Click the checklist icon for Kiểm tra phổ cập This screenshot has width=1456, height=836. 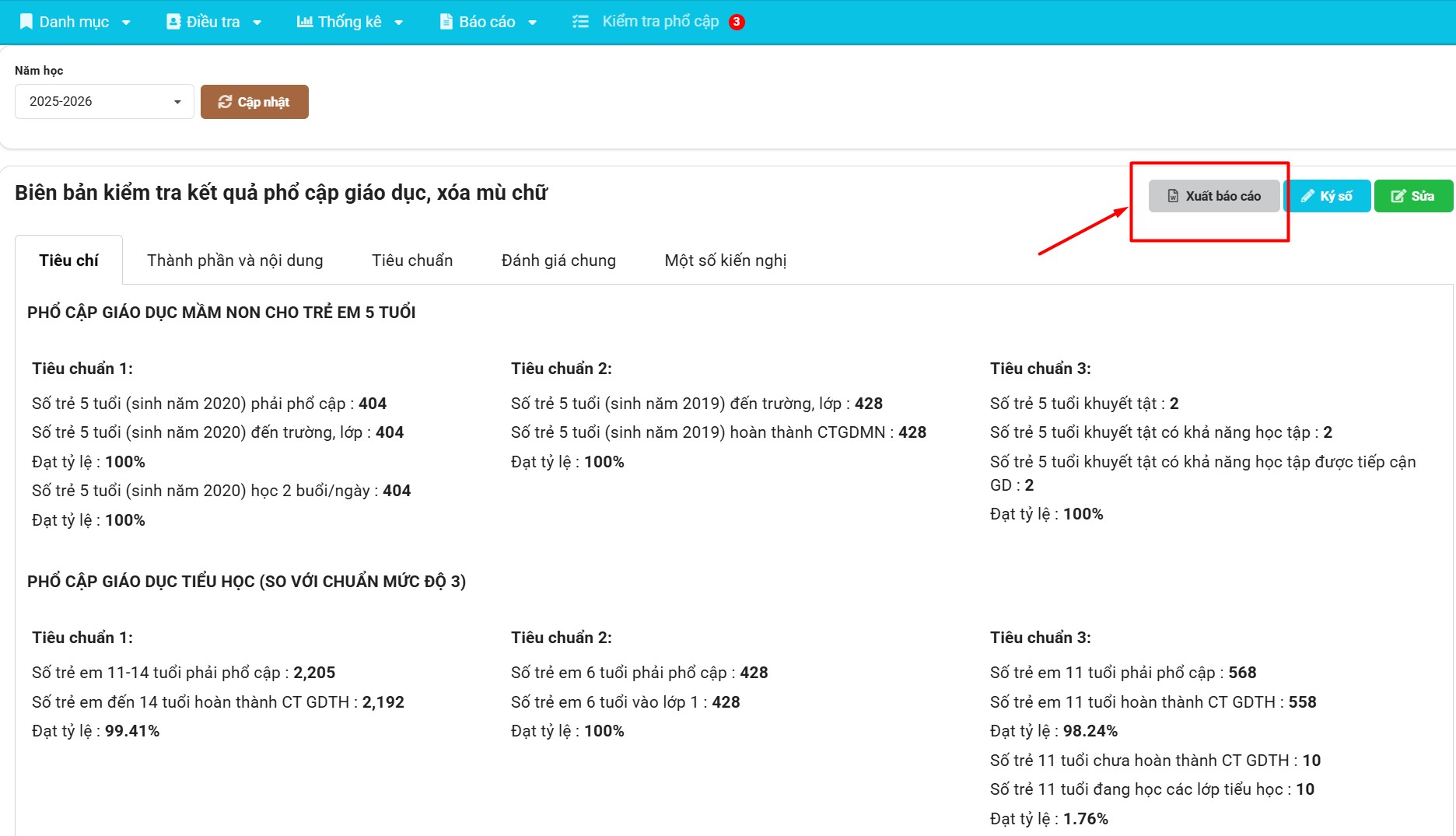[580, 22]
